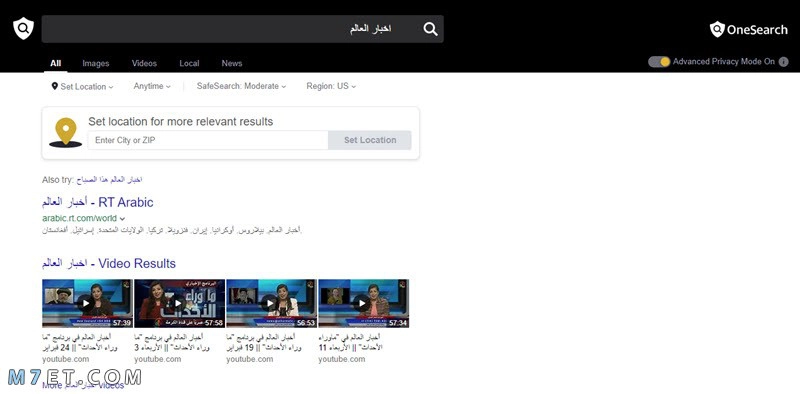Open the Advanced Privacy Mode info icon
The height and width of the screenshot is (394, 800).
[x=784, y=62]
